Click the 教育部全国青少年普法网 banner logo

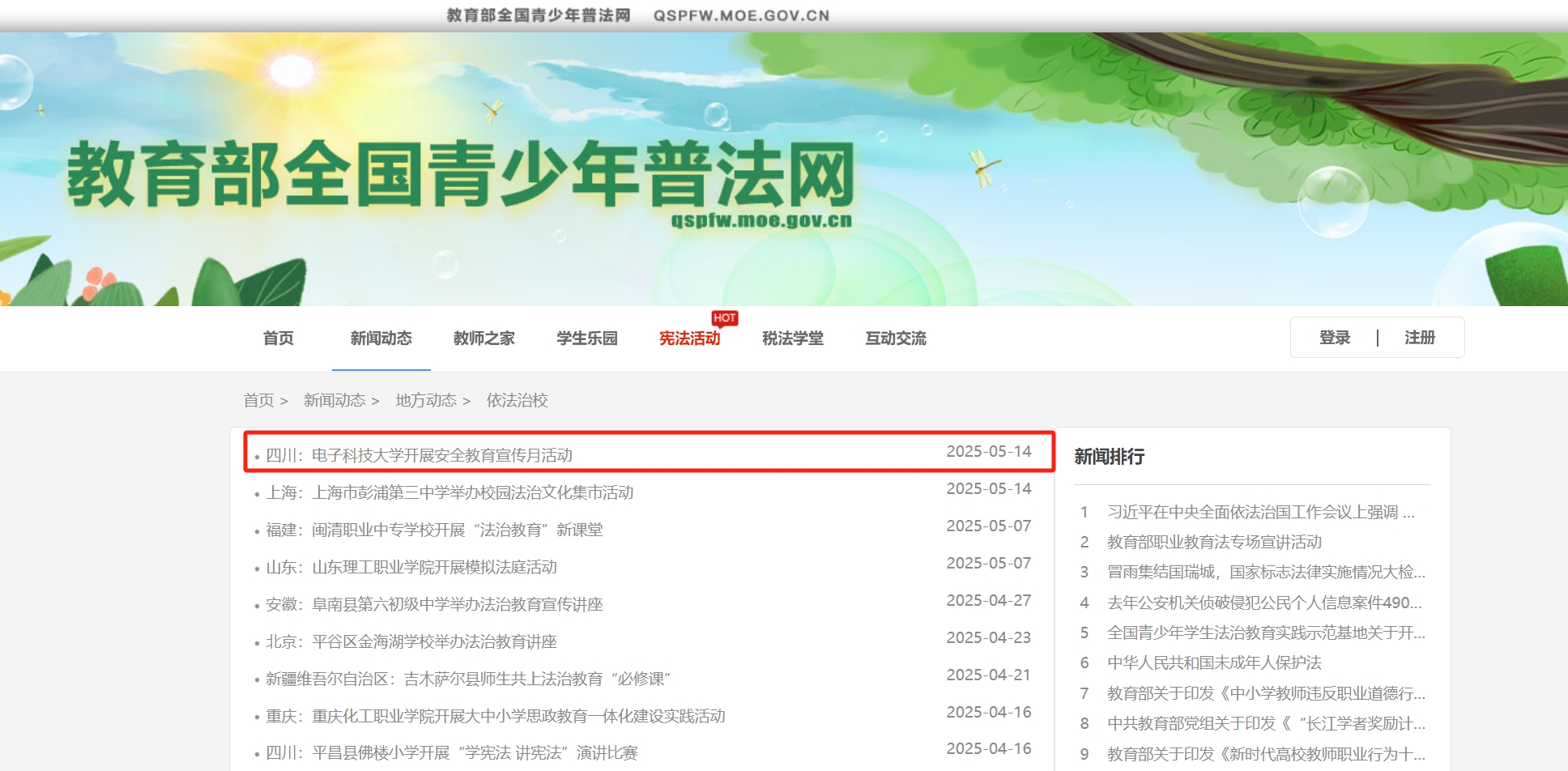pos(461,174)
